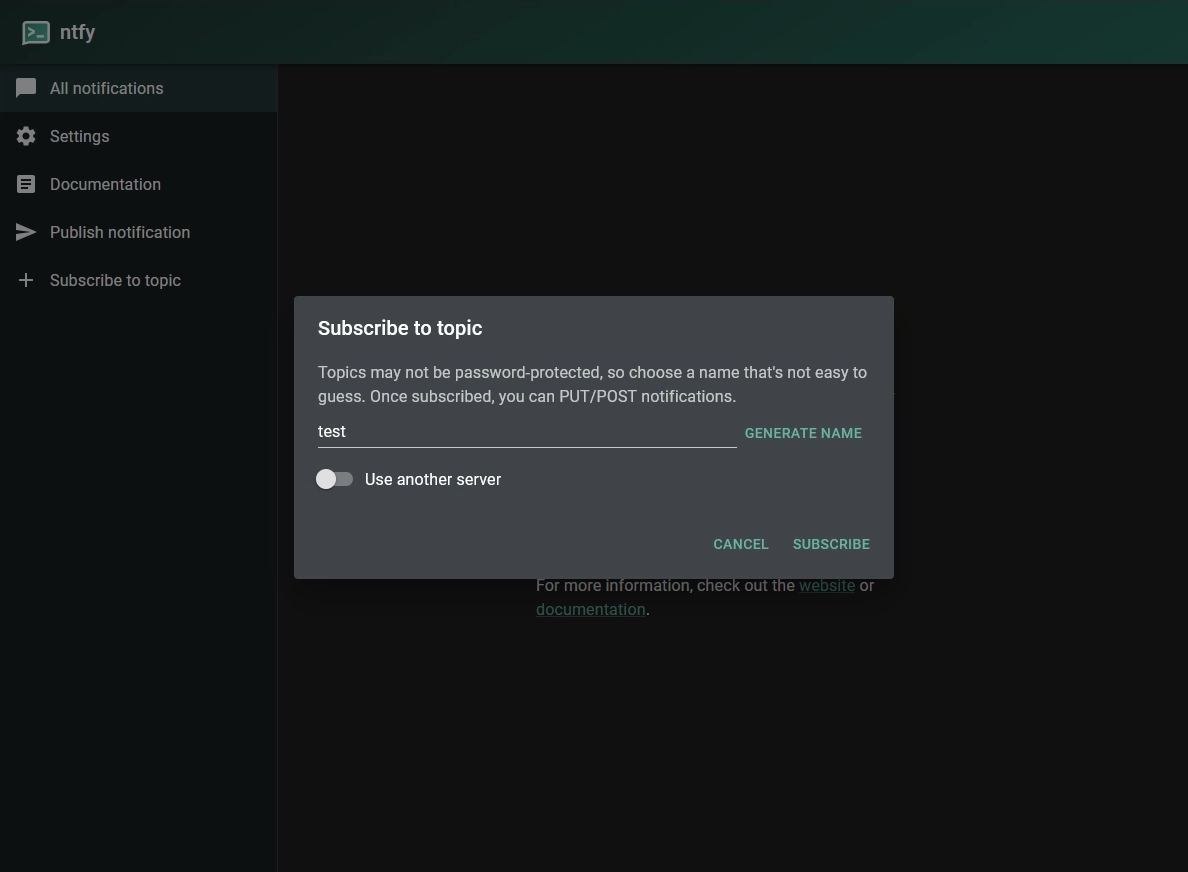Toggle the Use another server switch
The height and width of the screenshot is (872, 1188).
click(334, 479)
